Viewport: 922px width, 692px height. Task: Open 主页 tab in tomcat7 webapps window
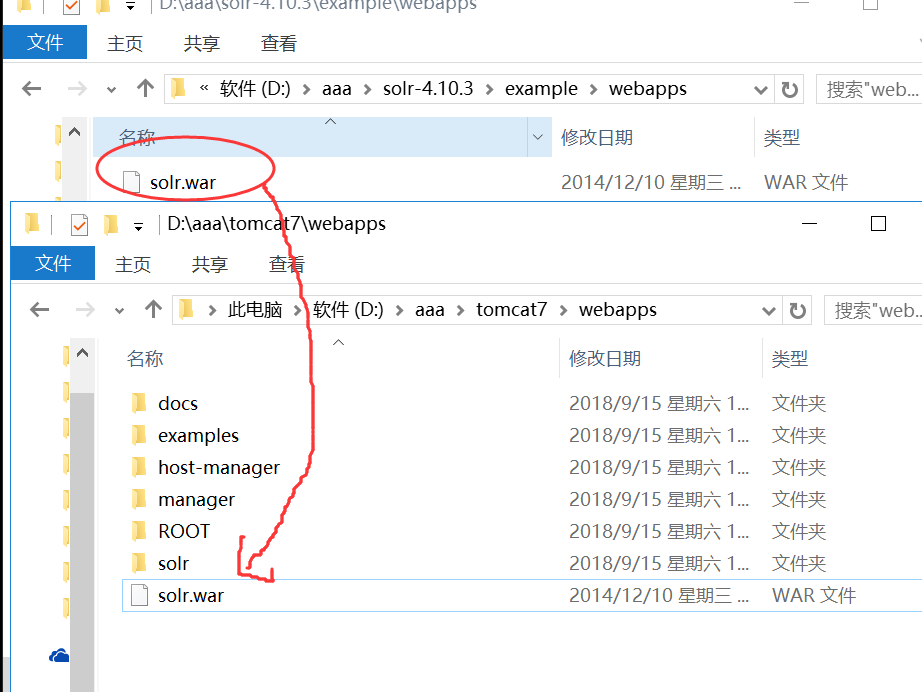pos(133,264)
